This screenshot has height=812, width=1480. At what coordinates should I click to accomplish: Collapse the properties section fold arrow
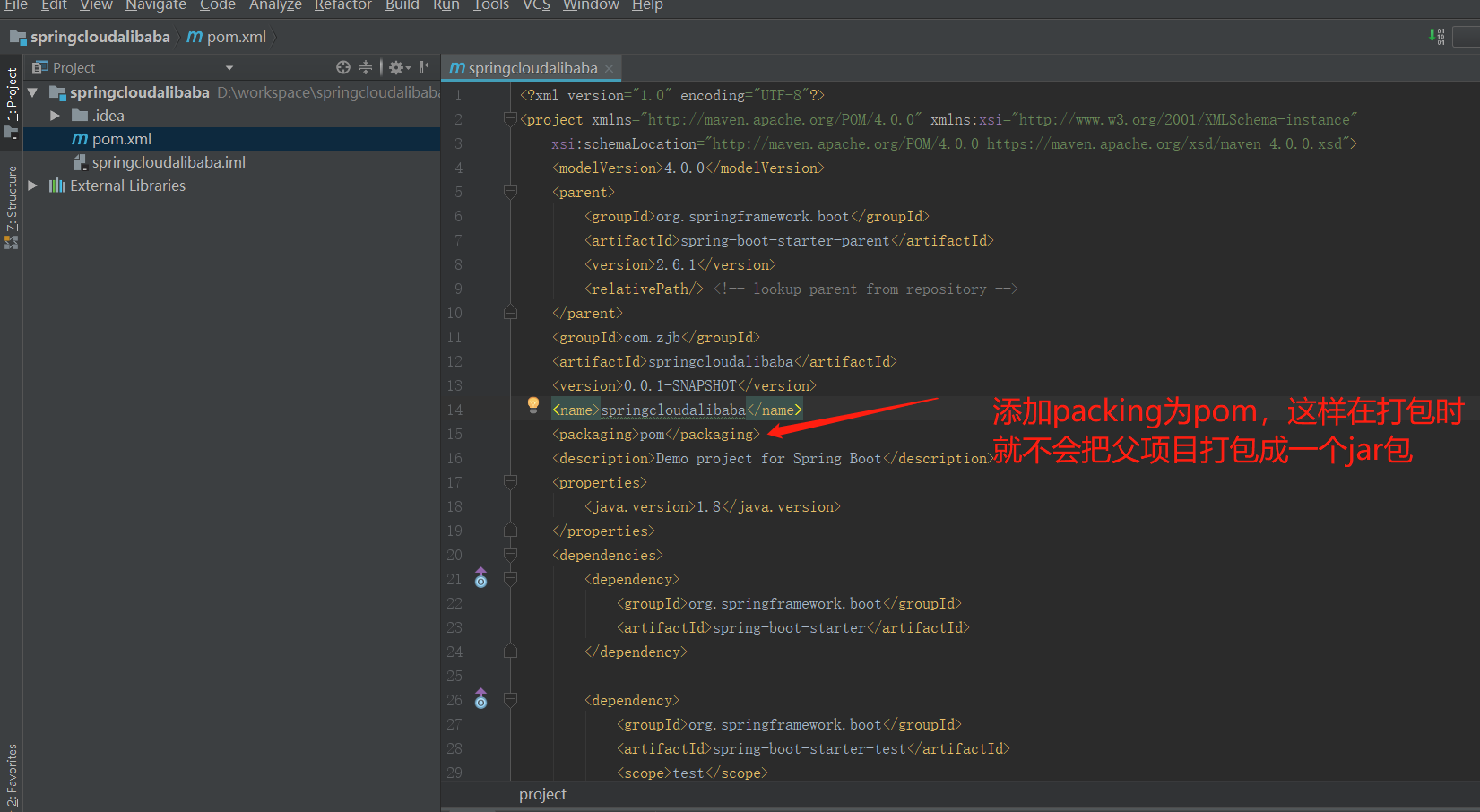[x=510, y=481]
